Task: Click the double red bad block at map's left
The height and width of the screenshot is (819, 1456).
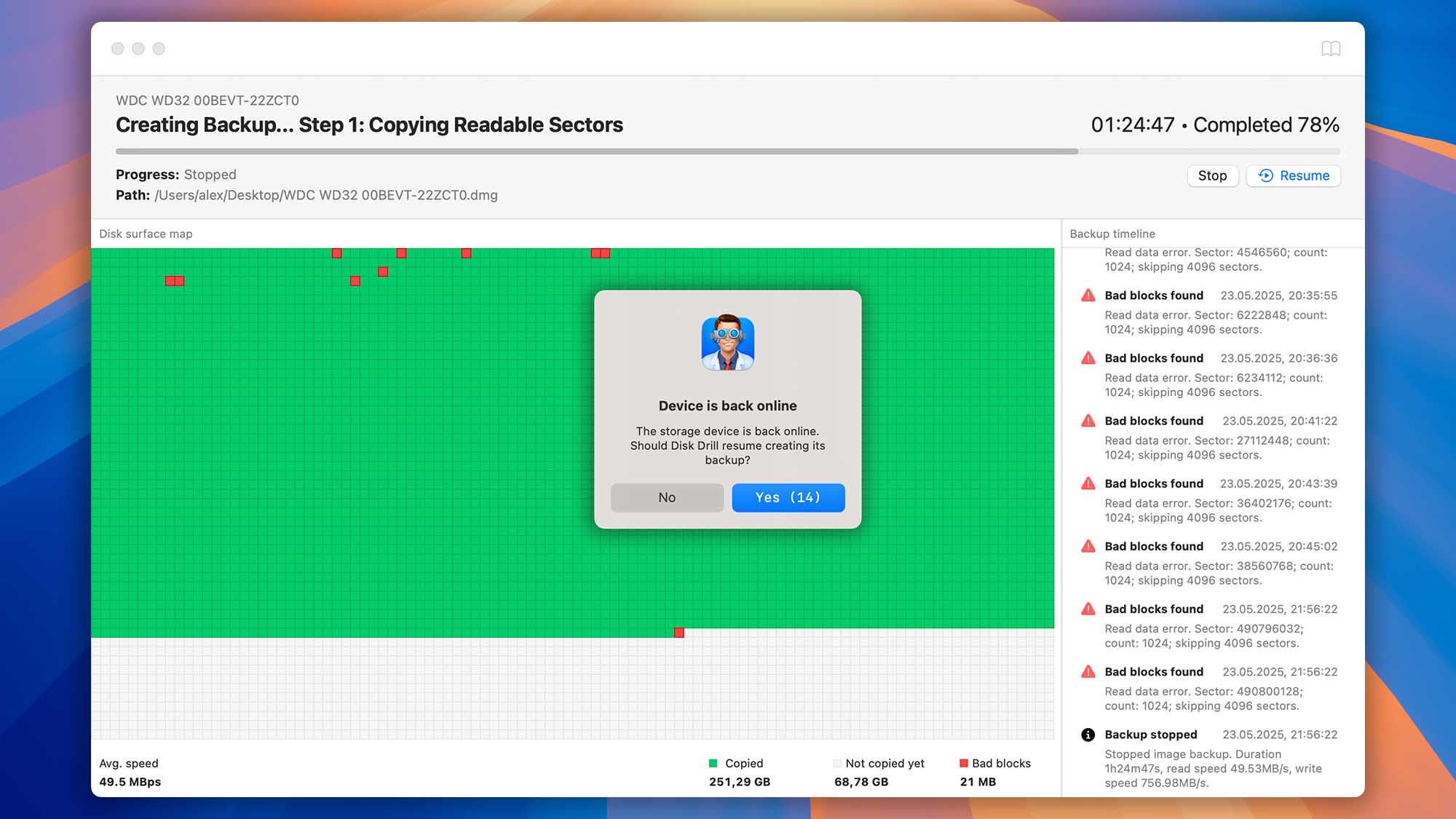Action: coord(175,281)
